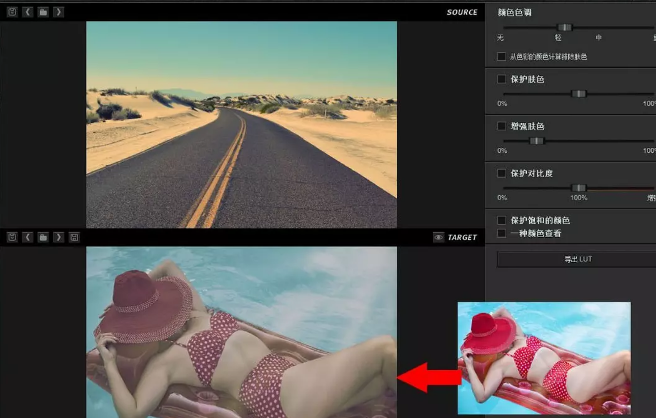Go to next image in SOURCE toolbar

[59, 12]
